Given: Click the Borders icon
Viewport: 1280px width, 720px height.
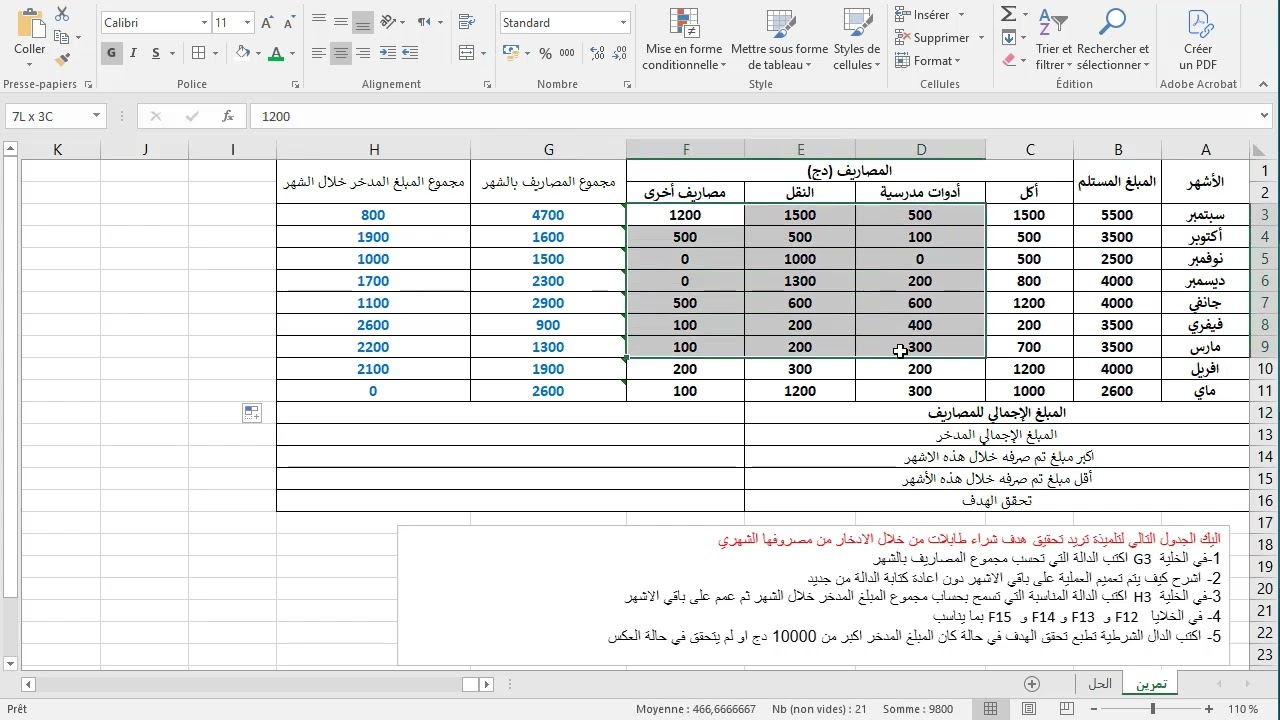Looking at the screenshot, I should coord(198,53).
